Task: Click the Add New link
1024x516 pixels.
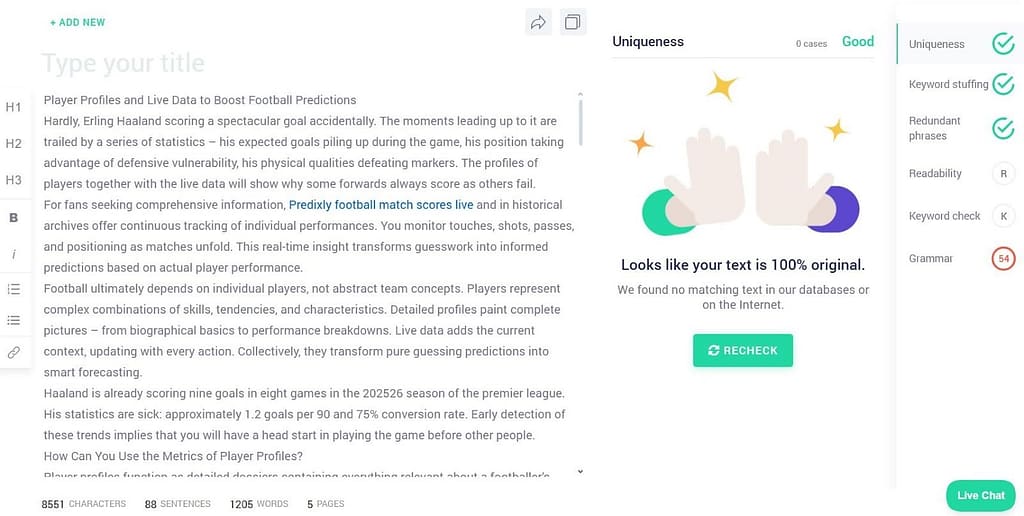Action: (x=77, y=22)
